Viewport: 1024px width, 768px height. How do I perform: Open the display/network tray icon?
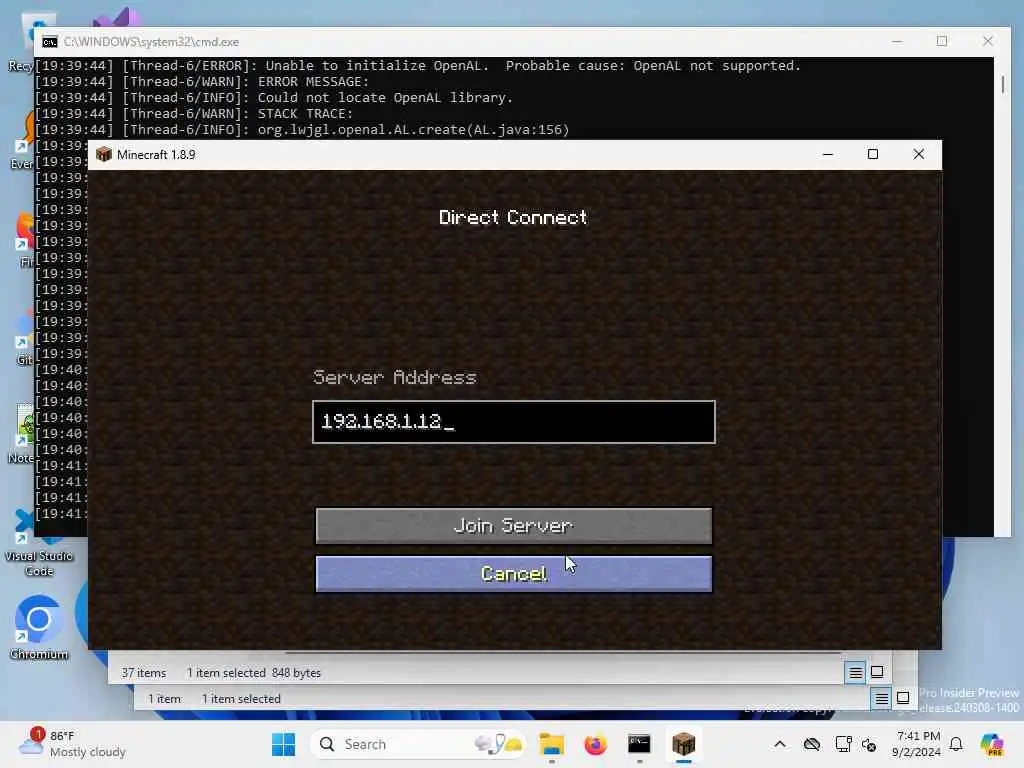click(843, 744)
